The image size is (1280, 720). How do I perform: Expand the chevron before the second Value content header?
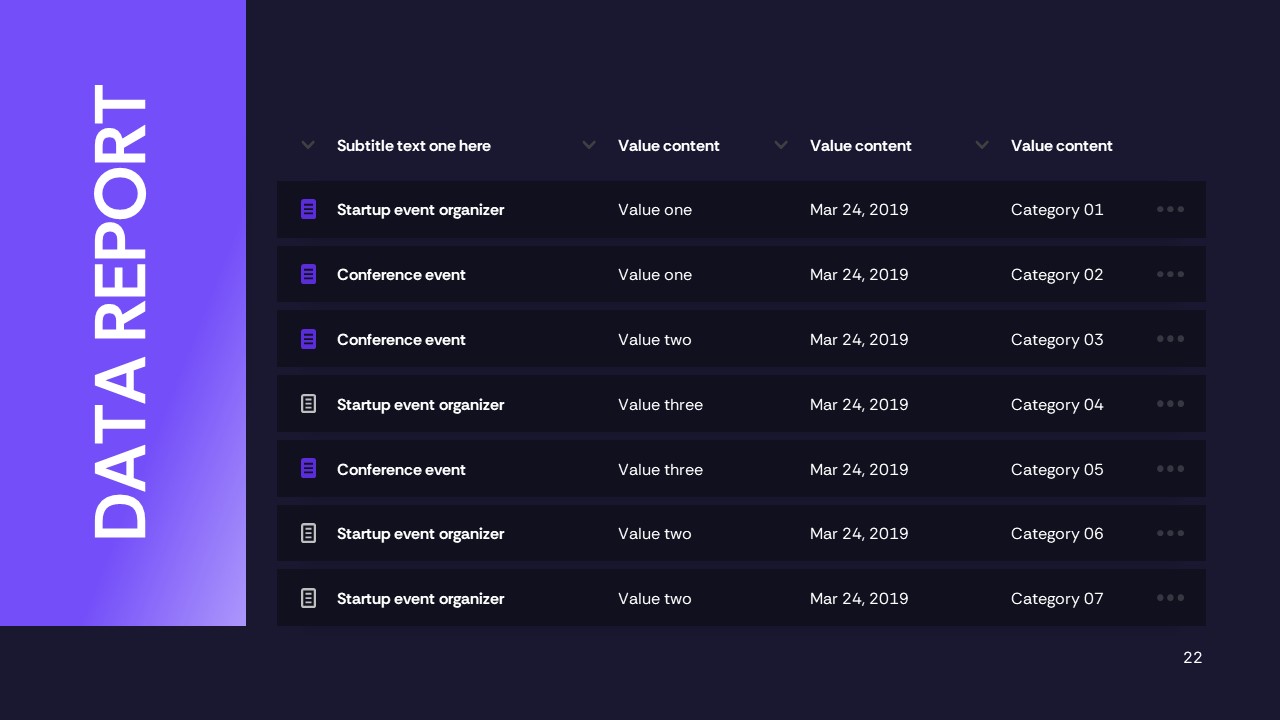tap(781, 145)
